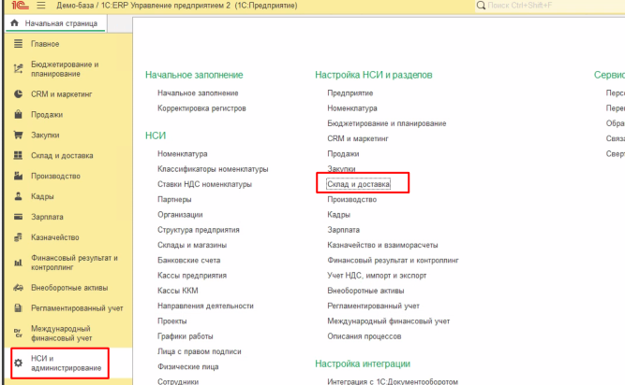Screen dimensions: 625x385
Task: Open Структура предприятия link
Action: tap(198, 230)
